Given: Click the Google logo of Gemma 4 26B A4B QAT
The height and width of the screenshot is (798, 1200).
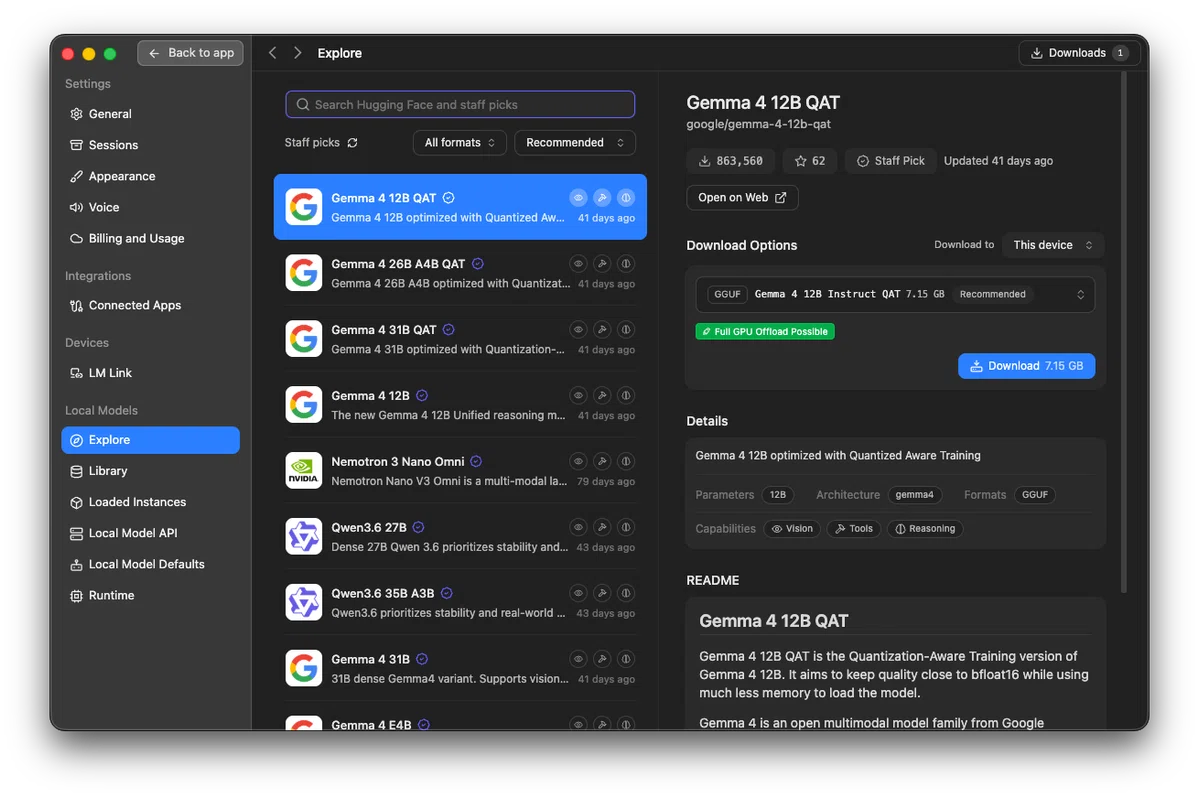Looking at the screenshot, I should (x=304, y=273).
